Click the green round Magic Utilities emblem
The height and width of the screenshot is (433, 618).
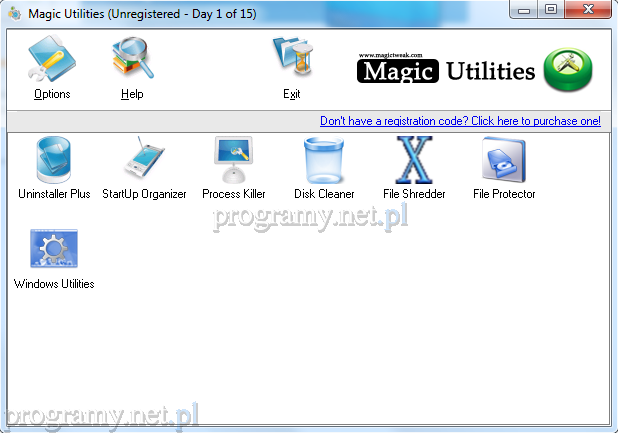569,70
